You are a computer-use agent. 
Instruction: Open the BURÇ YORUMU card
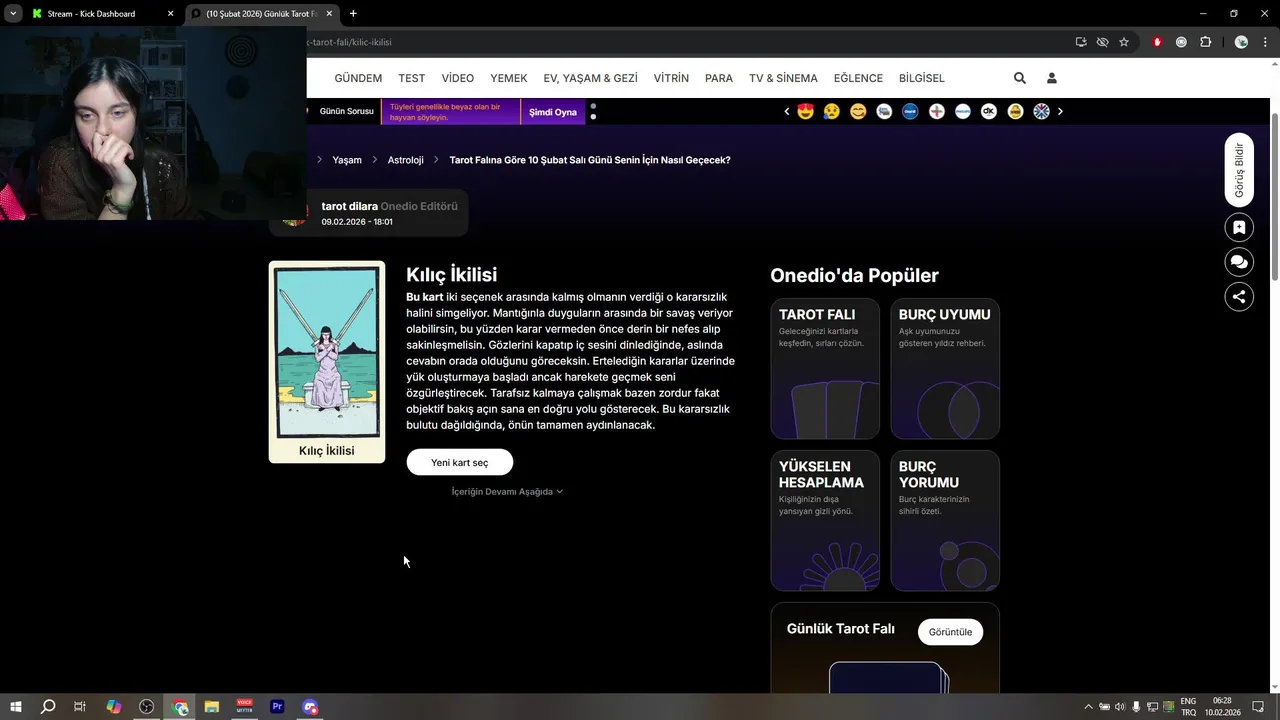(x=945, y=520)
